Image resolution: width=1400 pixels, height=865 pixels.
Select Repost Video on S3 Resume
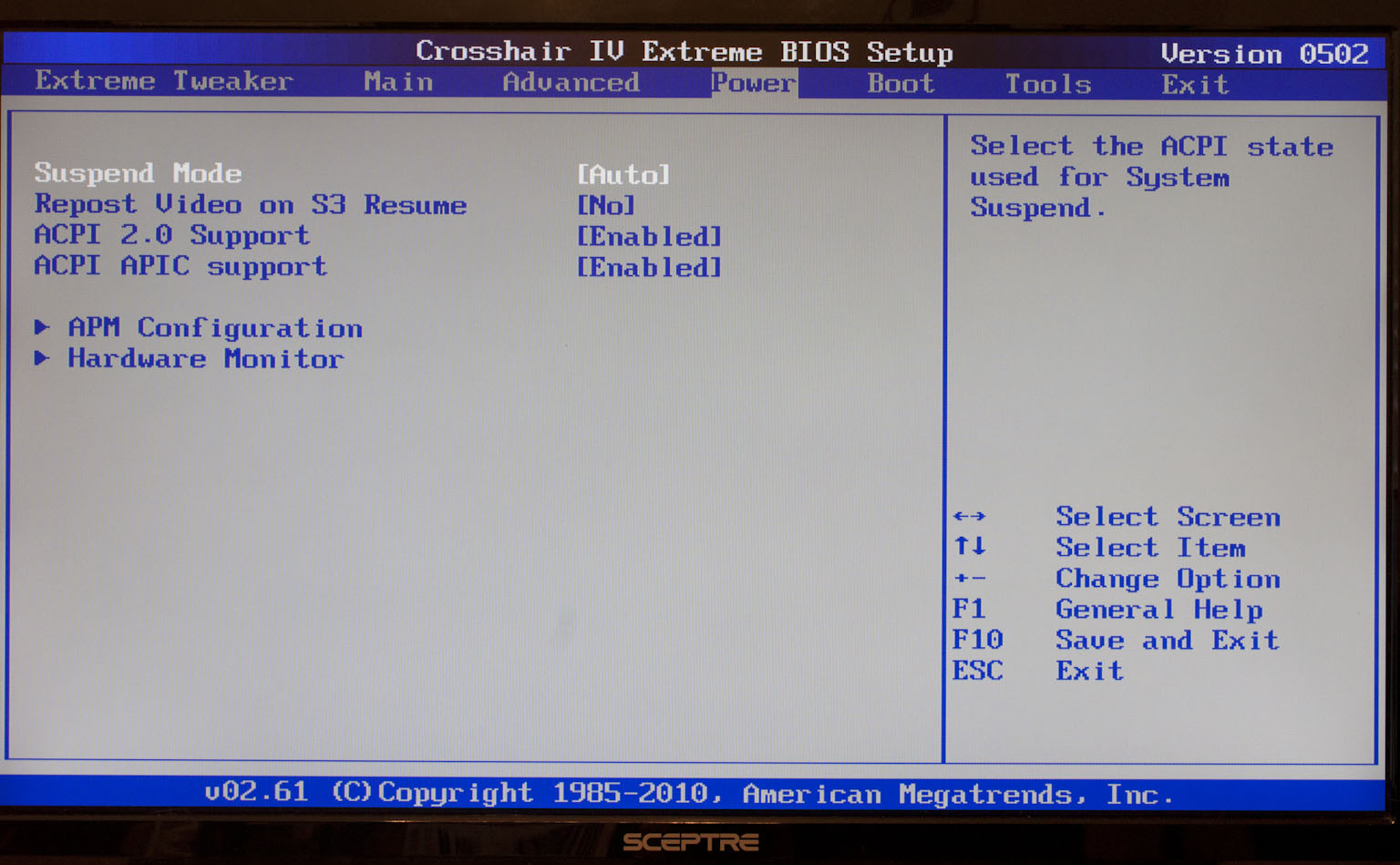(x=251, y=204)
